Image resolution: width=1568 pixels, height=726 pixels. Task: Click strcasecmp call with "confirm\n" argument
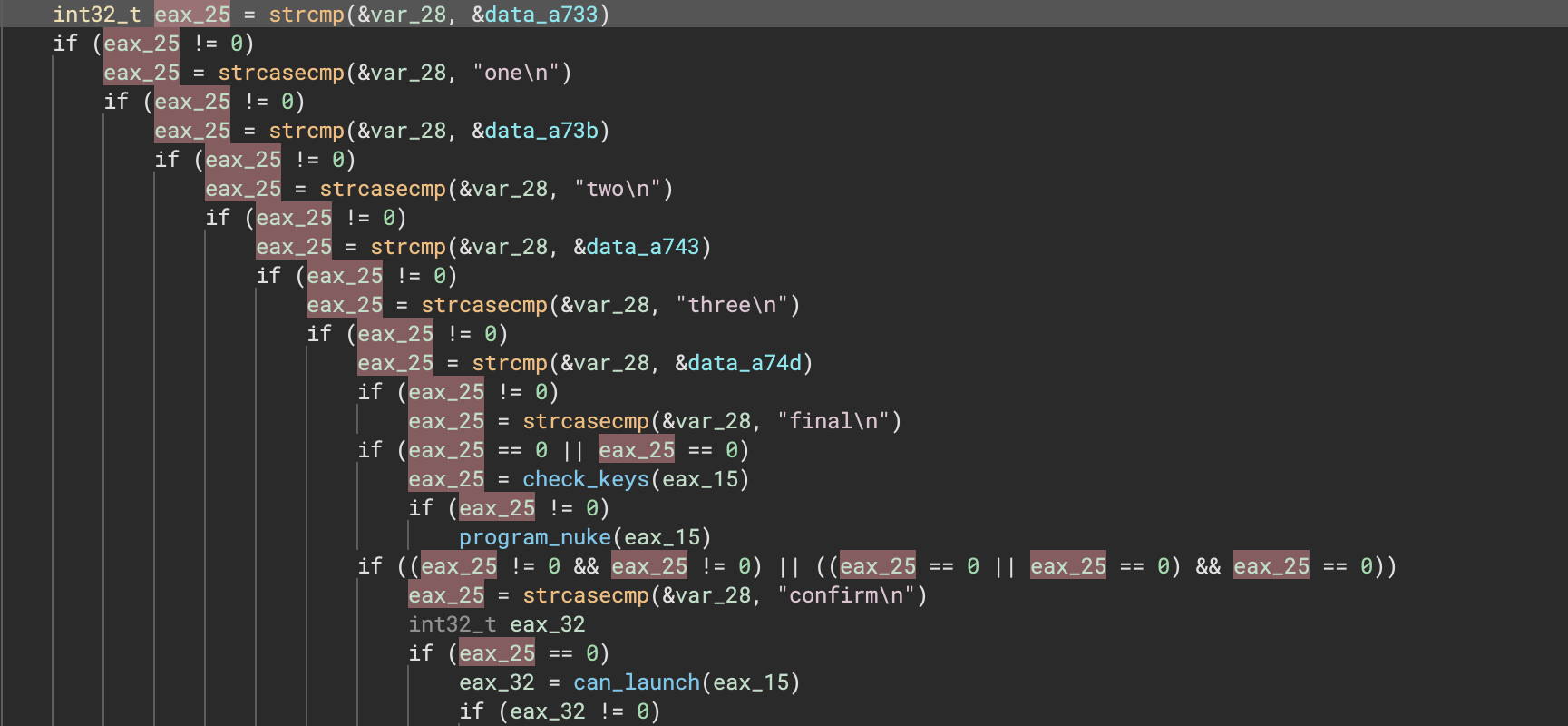(x=586, y=595)
